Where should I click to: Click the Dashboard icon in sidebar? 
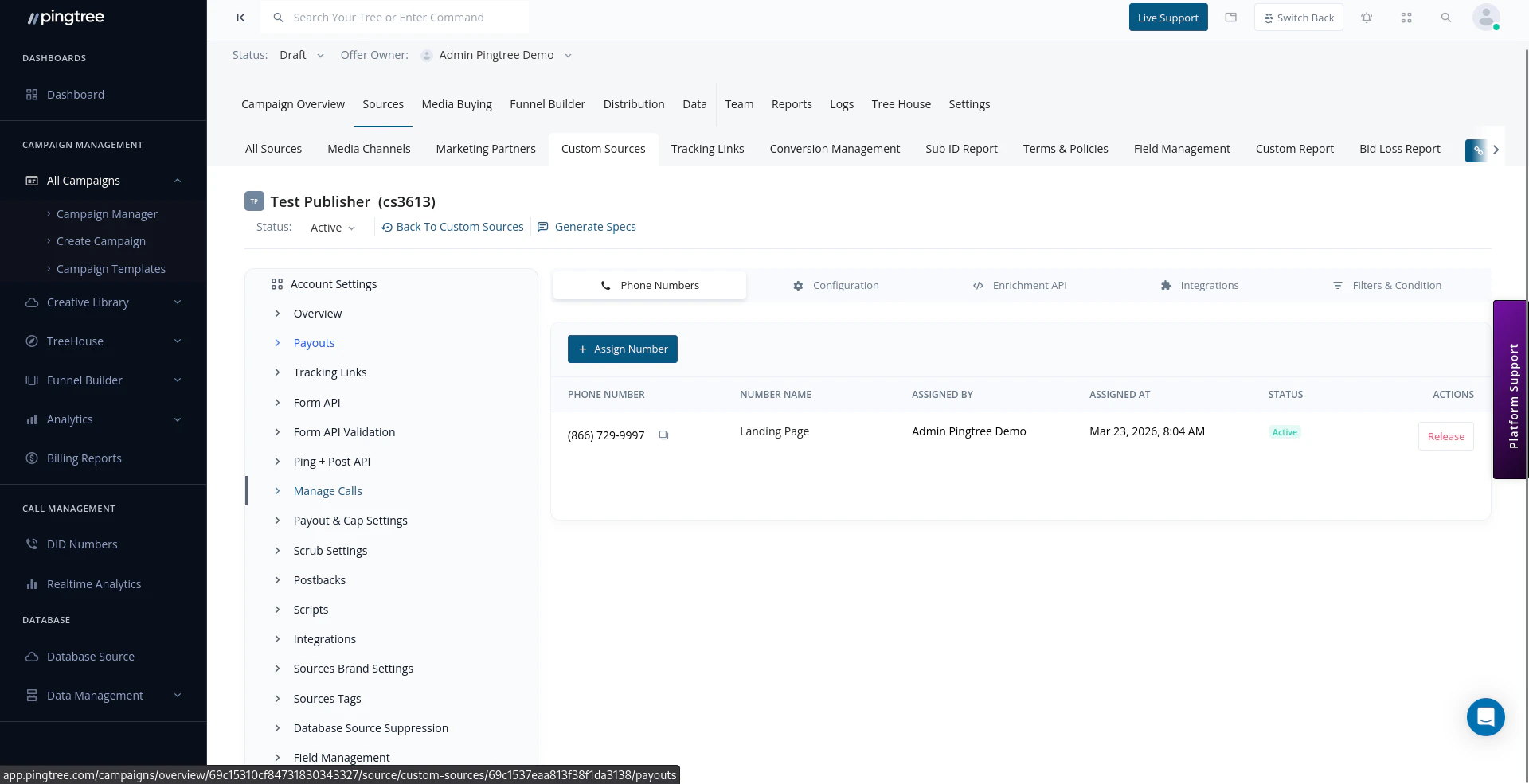(x=32, y=95)
